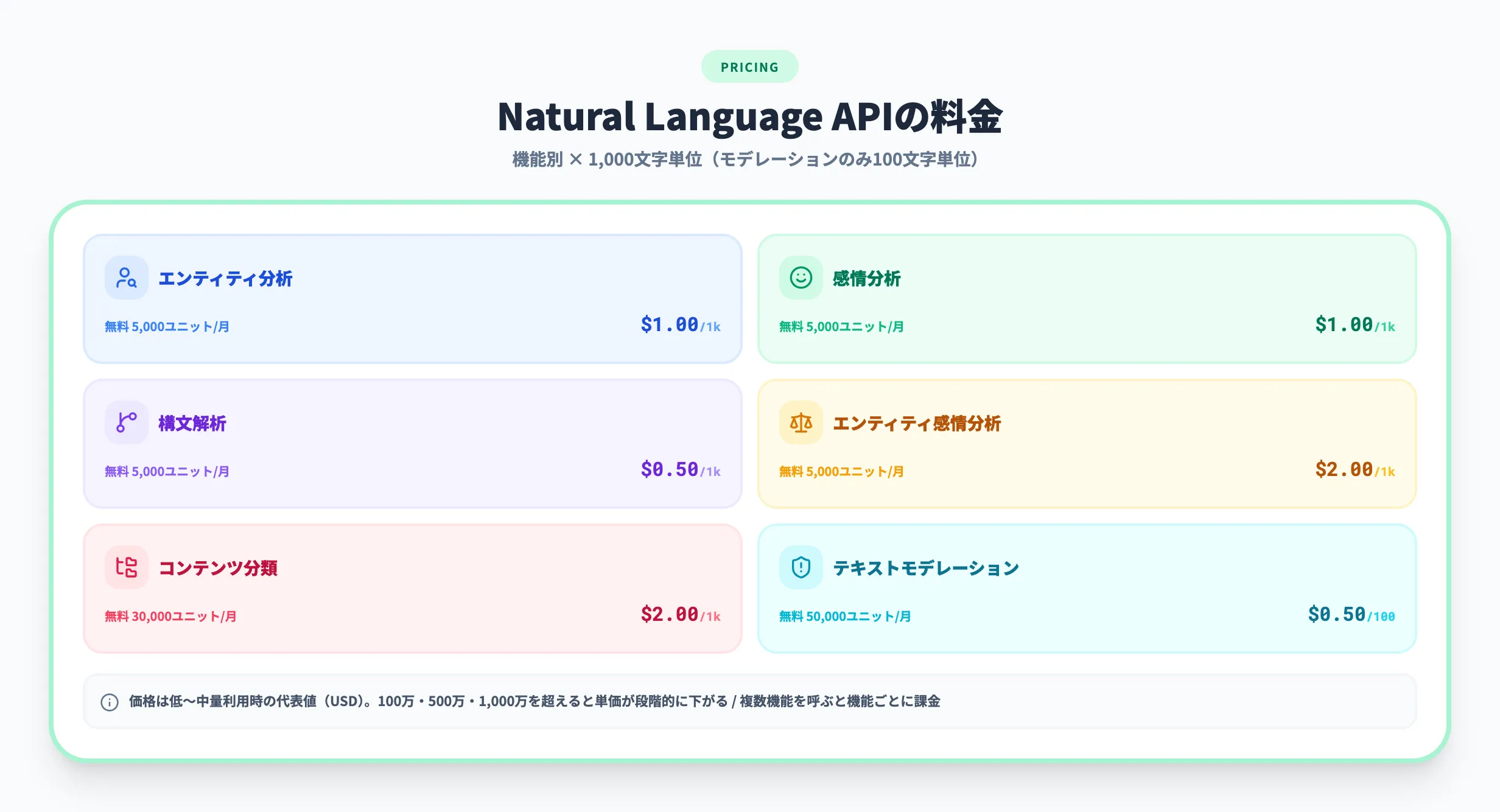Click the 感情分析 smiley face icon
The width and height of the screenshot is (1500, 812).
click(x=801, y=277)
